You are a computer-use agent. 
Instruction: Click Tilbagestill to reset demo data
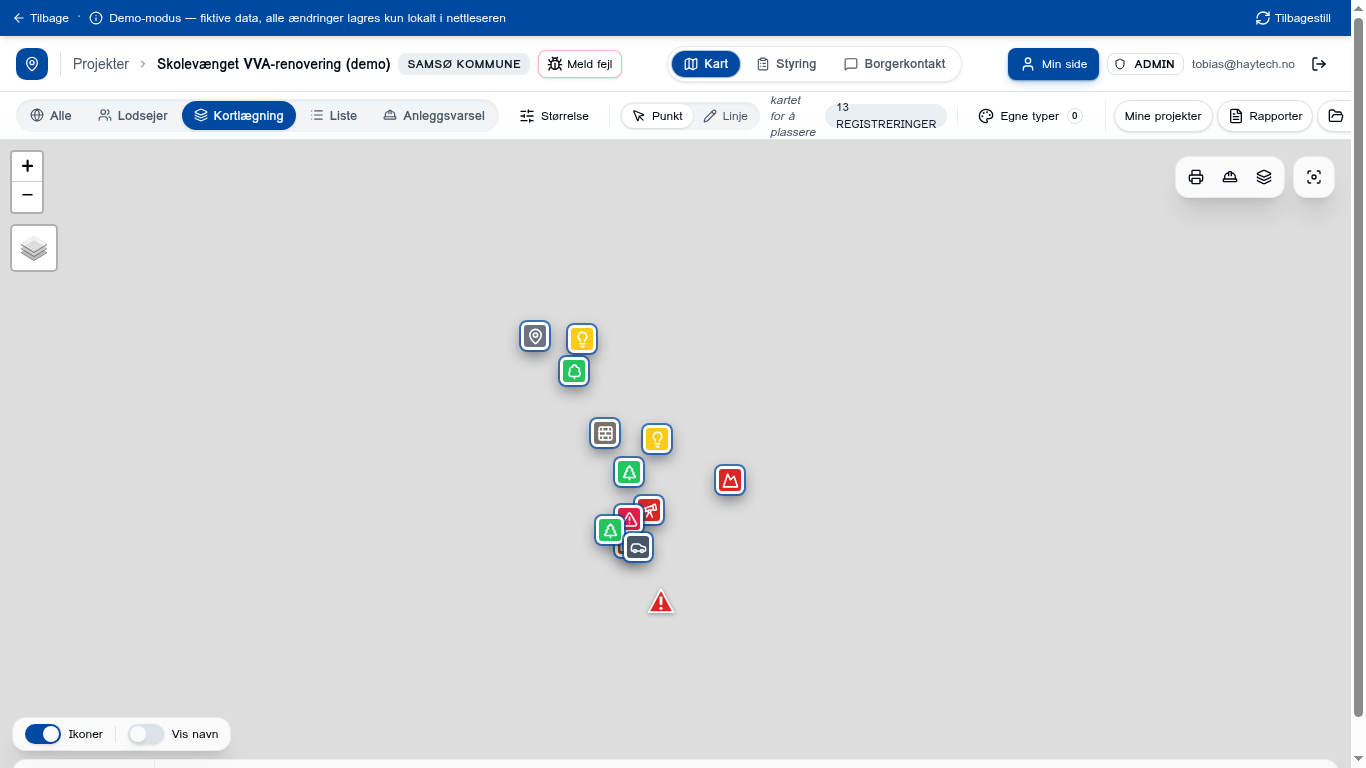point(1293,18)
